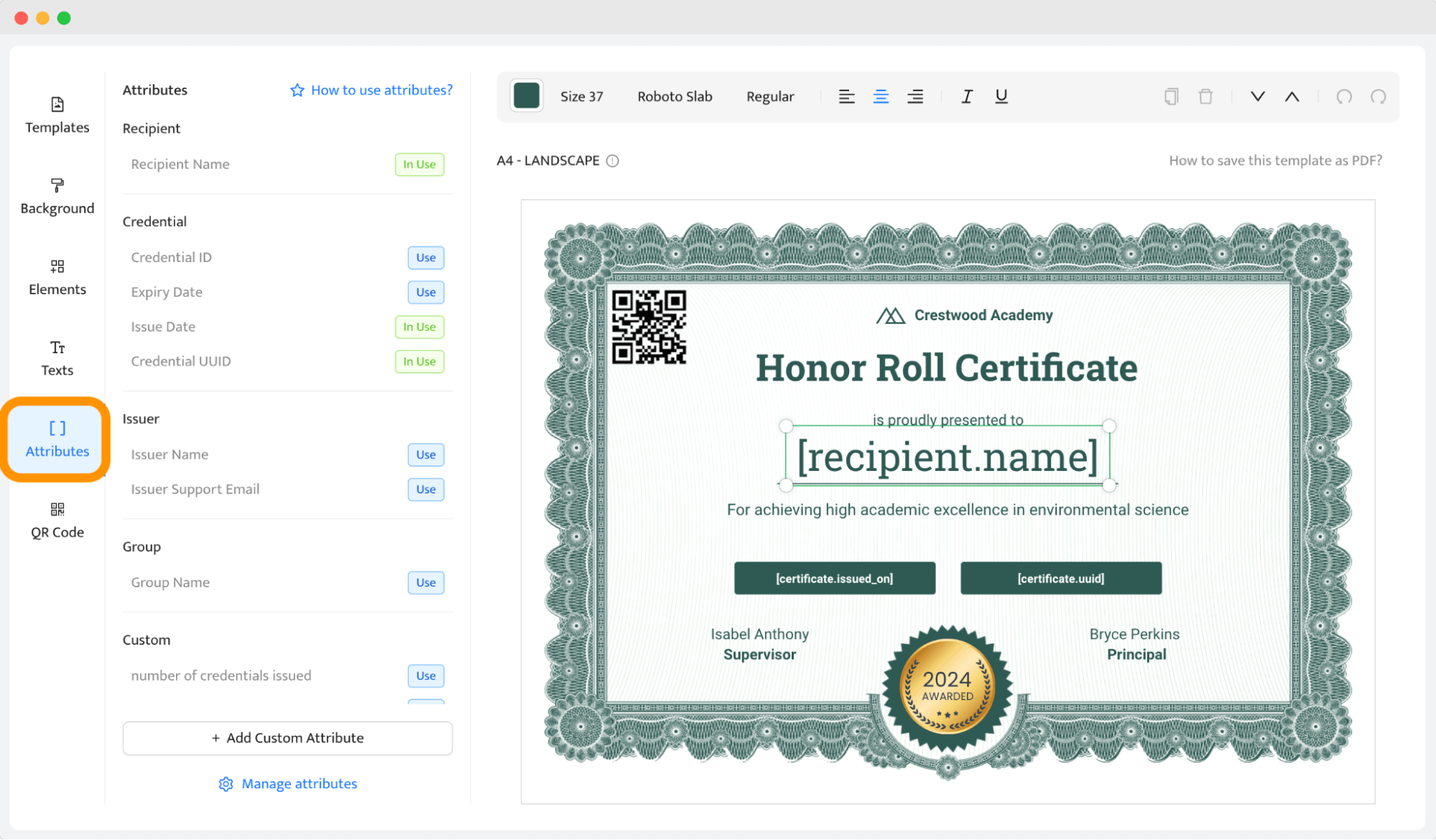Open the Texts sidebar panel

pos(57,358)
